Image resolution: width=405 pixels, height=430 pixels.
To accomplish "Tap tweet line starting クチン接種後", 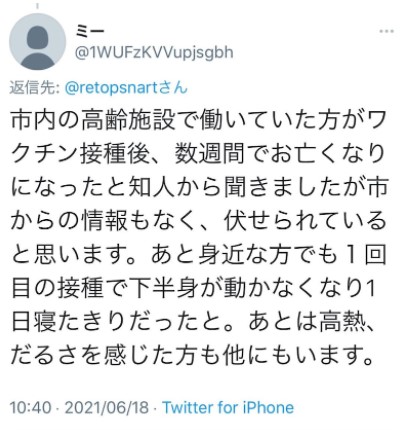I will click(x=199, y=154).
